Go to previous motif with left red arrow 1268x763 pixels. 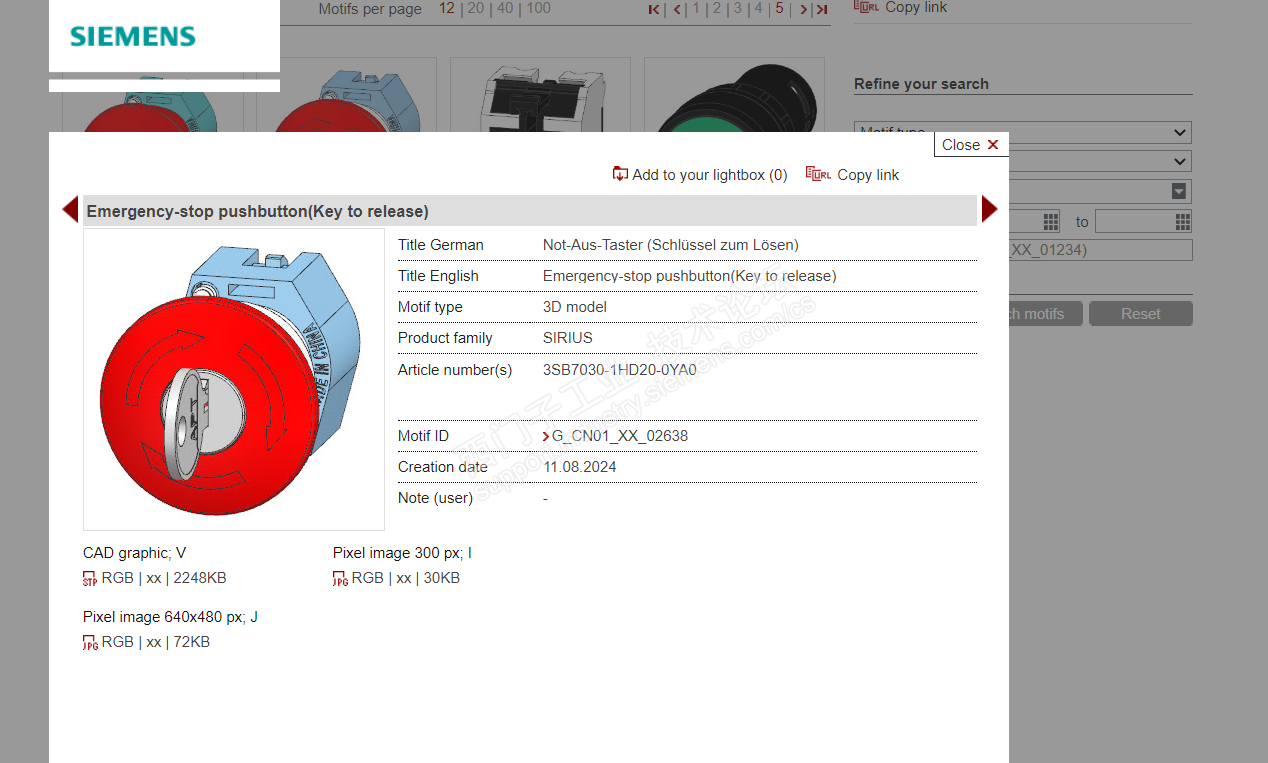click(x=70, y=209)
